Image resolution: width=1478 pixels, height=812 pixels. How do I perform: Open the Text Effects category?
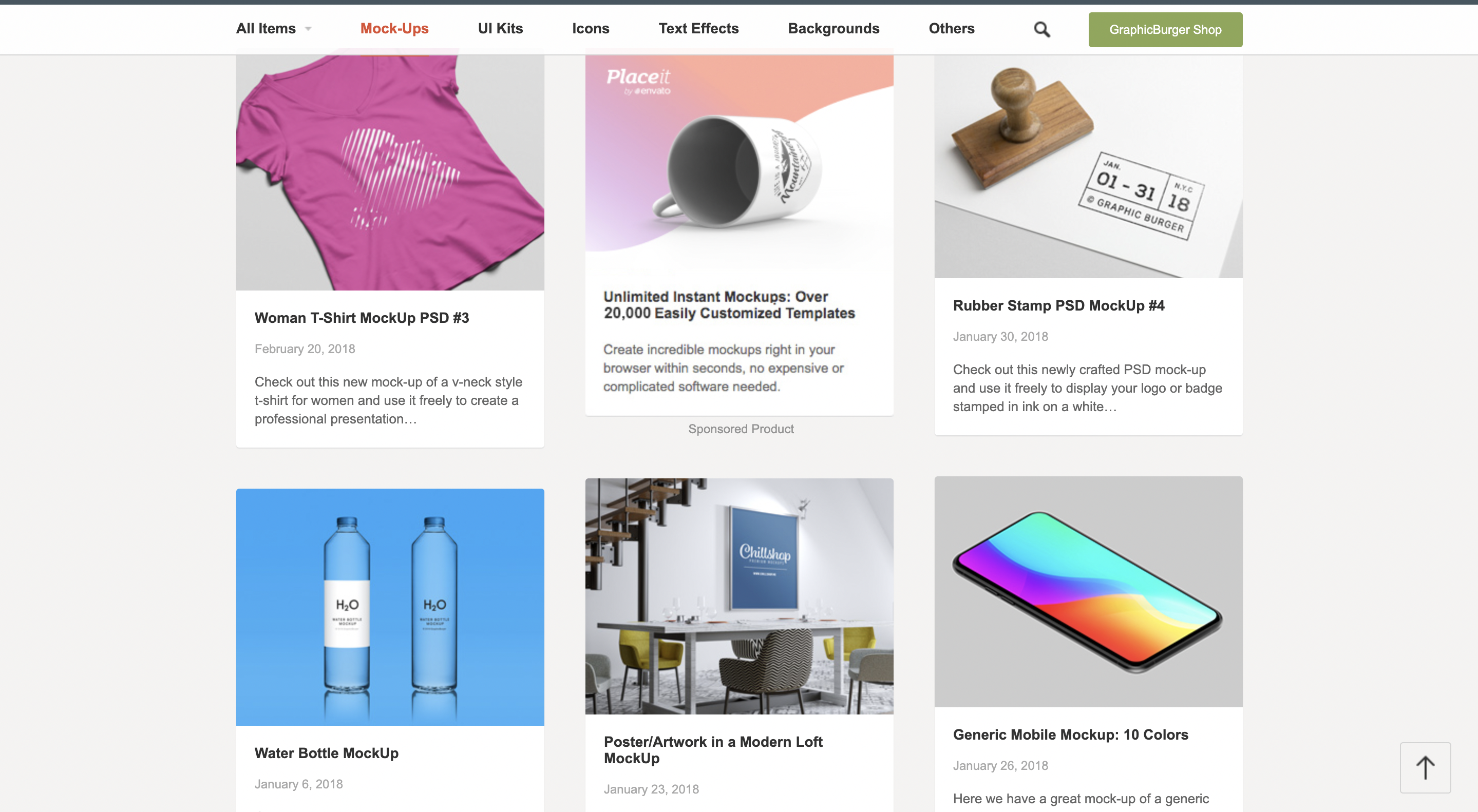coord(698,29)
